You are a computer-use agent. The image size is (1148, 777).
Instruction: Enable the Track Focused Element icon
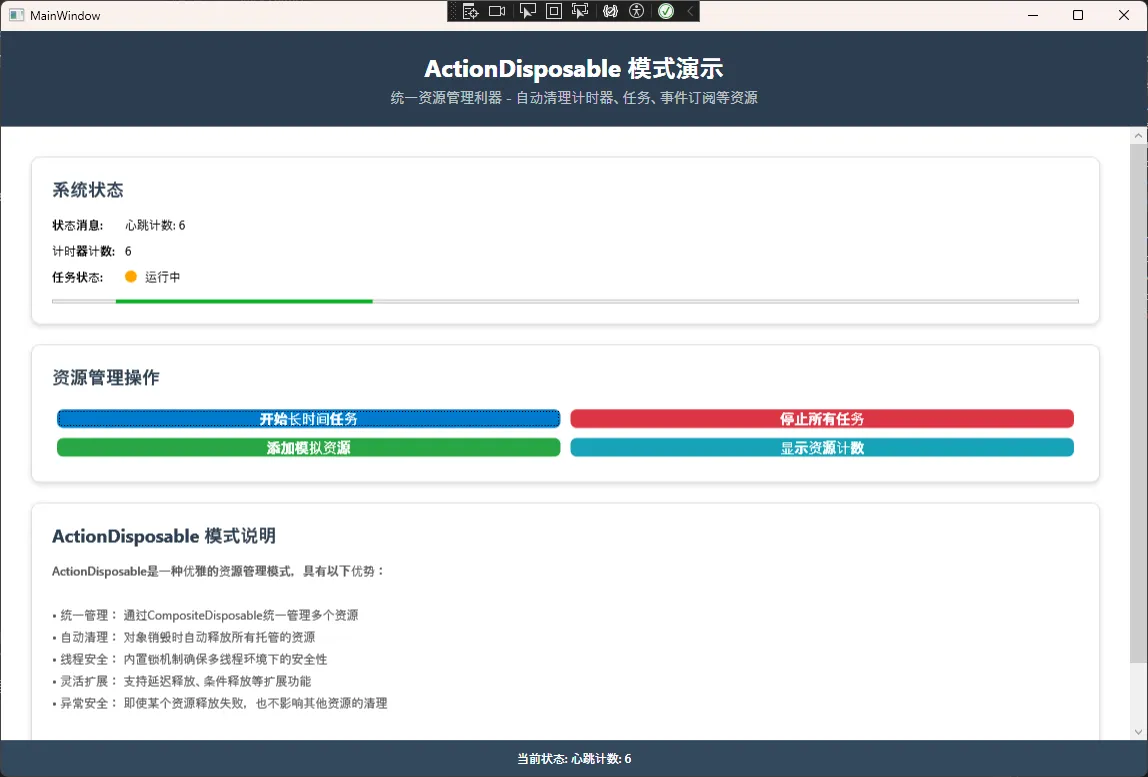tap(580, 11)
